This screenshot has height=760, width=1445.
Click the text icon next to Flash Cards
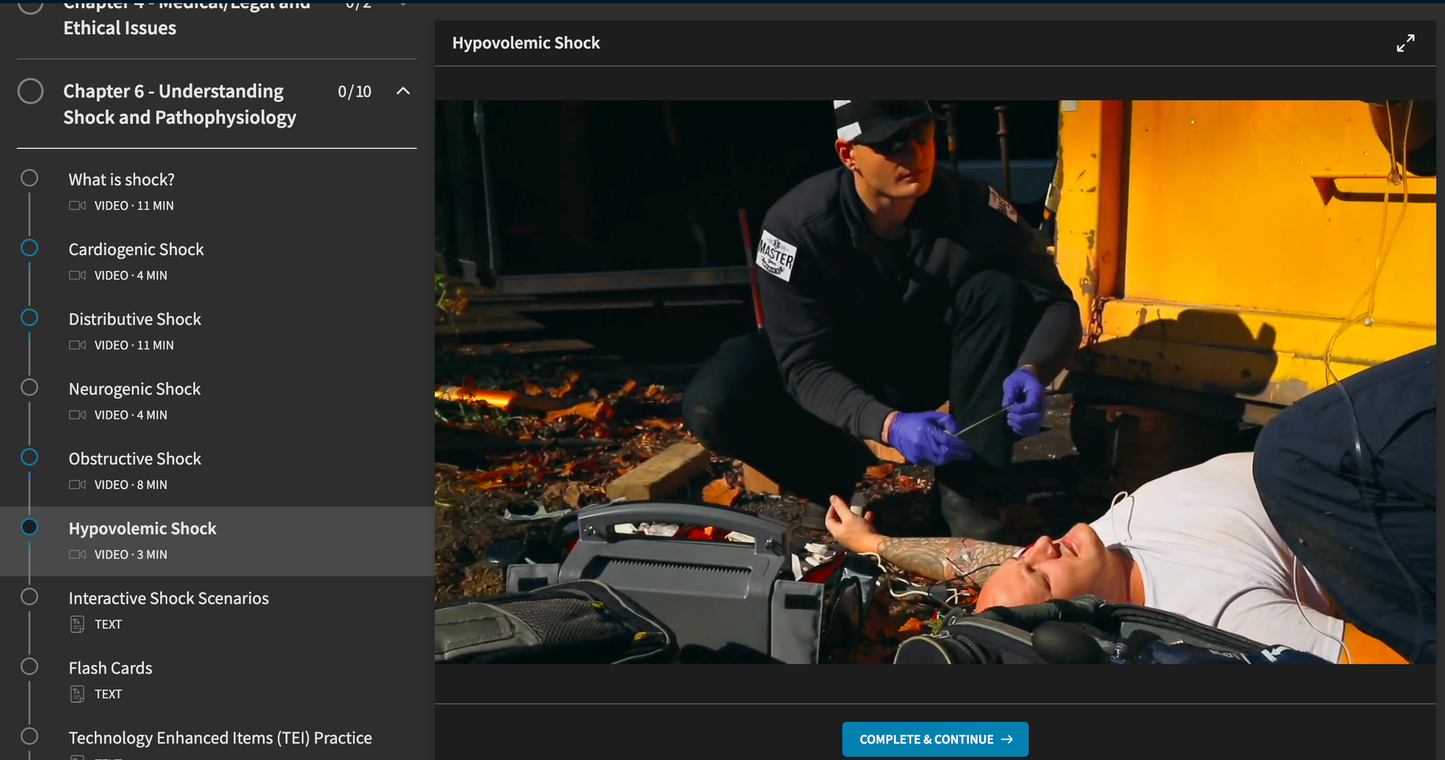click(77, 693)
